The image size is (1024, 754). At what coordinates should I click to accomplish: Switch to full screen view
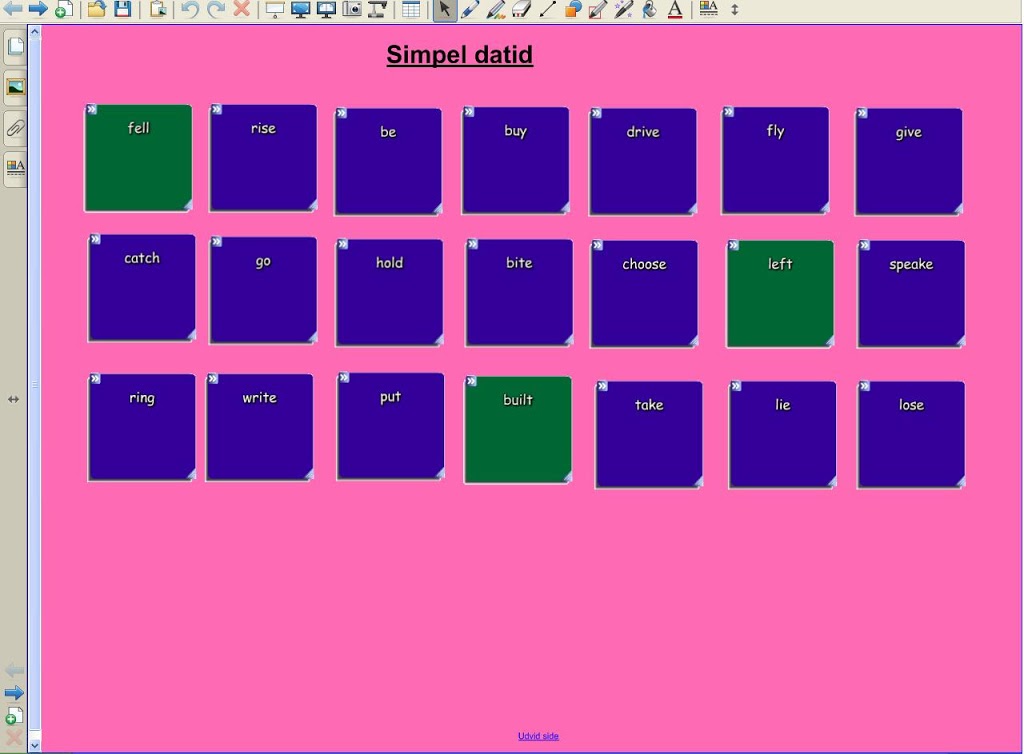click(x=300, y=9)
